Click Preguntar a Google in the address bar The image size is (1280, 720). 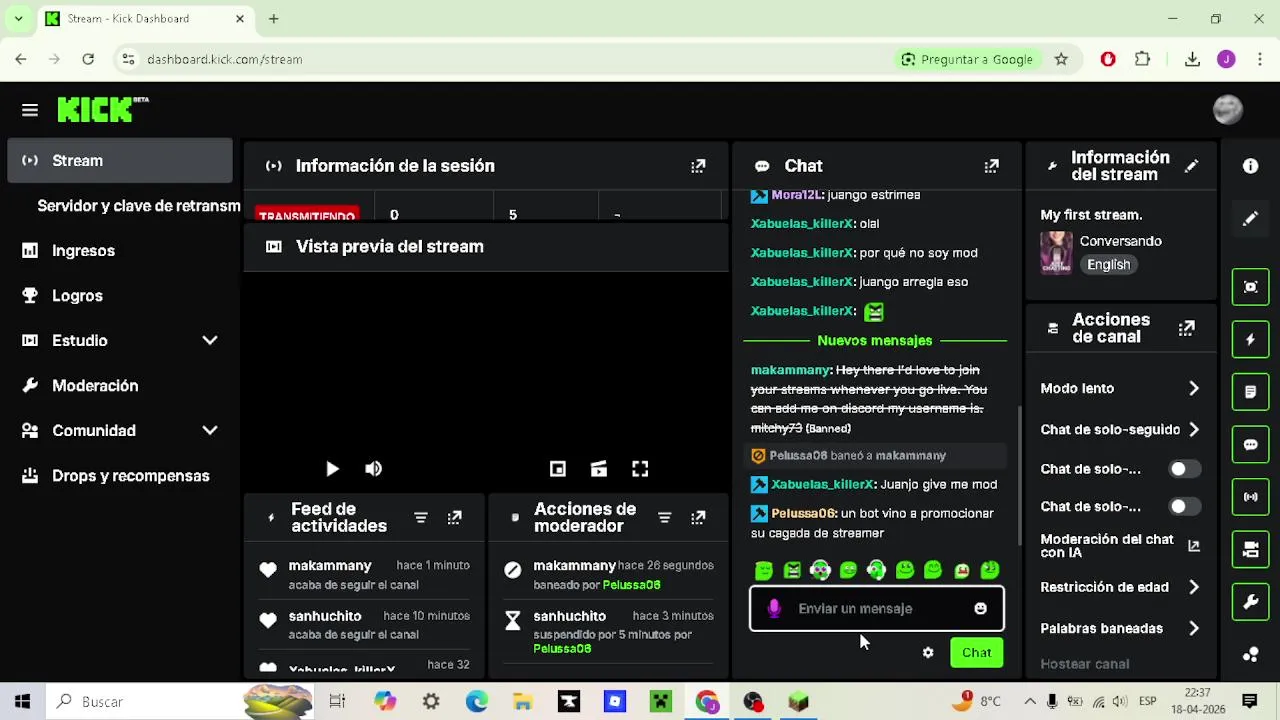966,59
